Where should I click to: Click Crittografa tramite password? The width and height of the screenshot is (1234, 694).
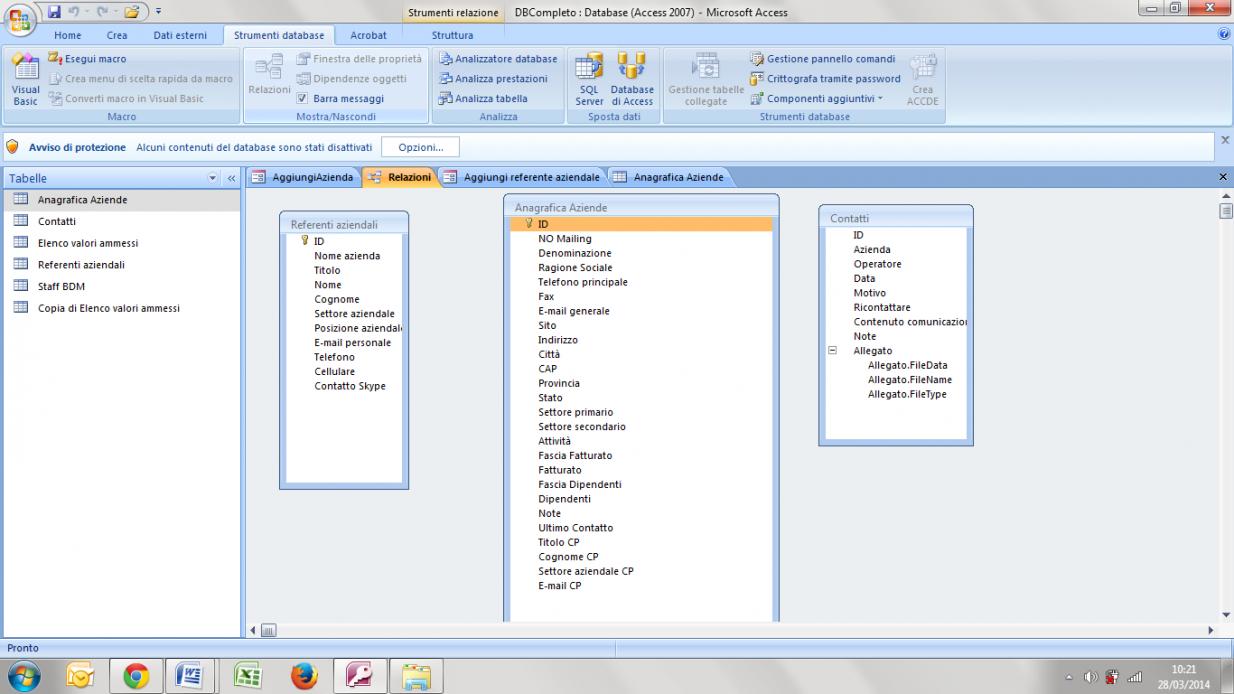[826, 79]
